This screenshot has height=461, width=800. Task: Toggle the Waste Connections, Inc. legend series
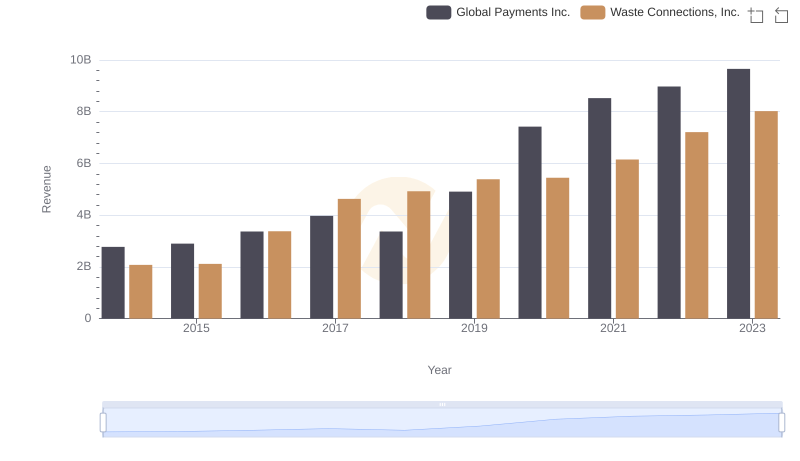660,12
